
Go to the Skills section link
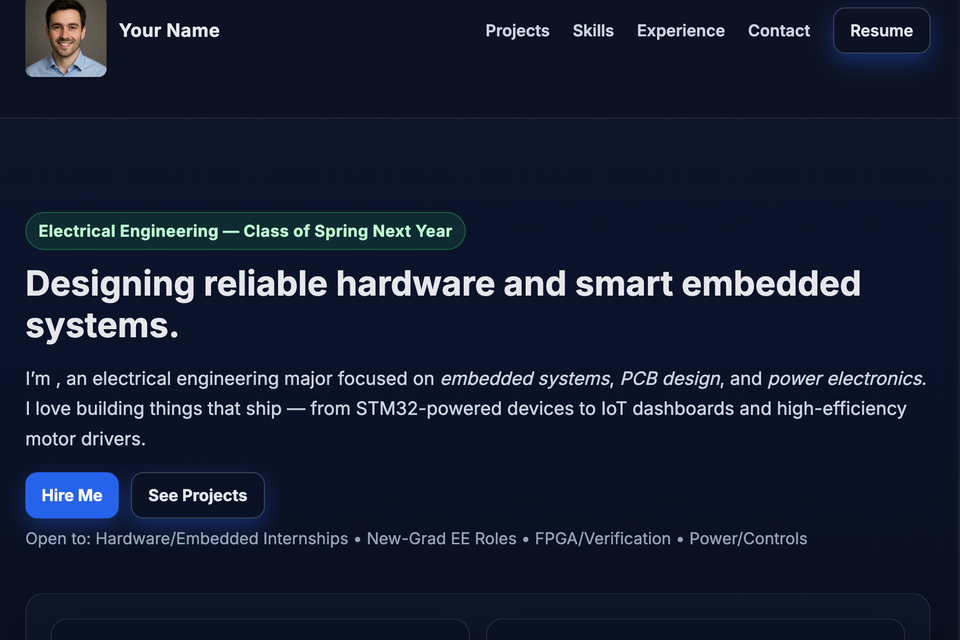point(593,30)
